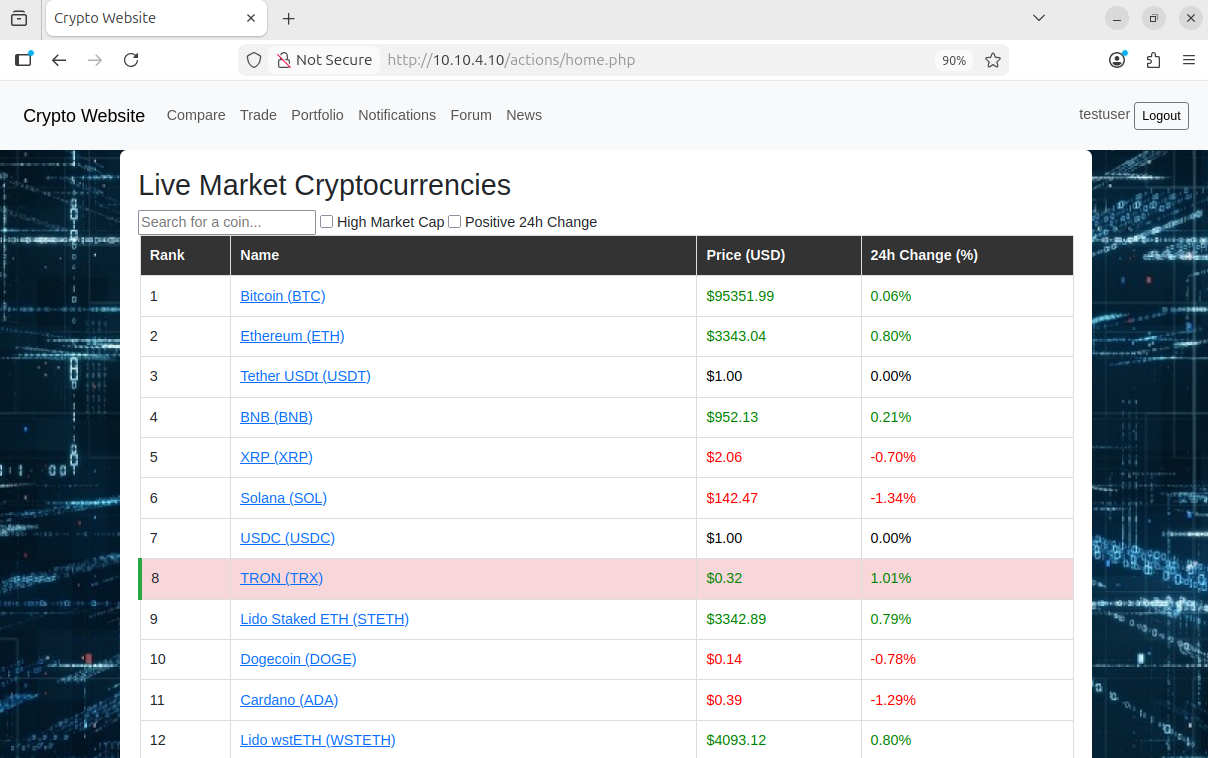Open the Firefox account profile icon
Viewport: 1208px width, 758px height.
(x=1117, y=60)
